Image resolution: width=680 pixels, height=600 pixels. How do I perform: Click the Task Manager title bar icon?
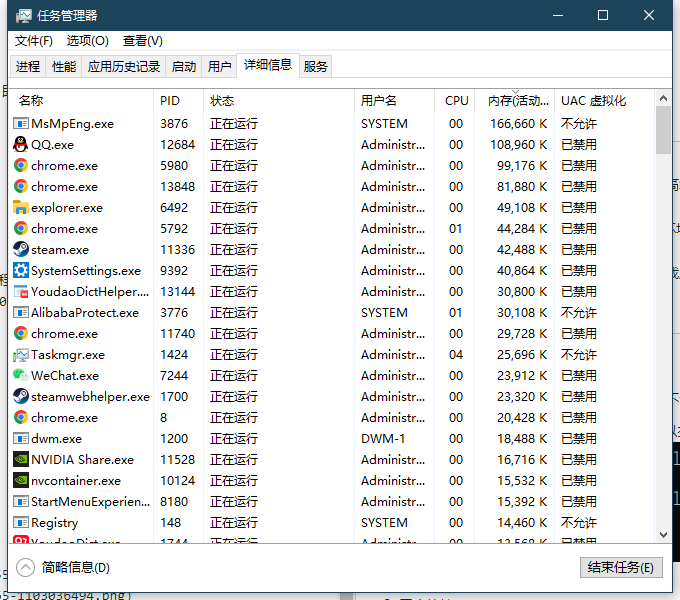[x=23, y=16]
